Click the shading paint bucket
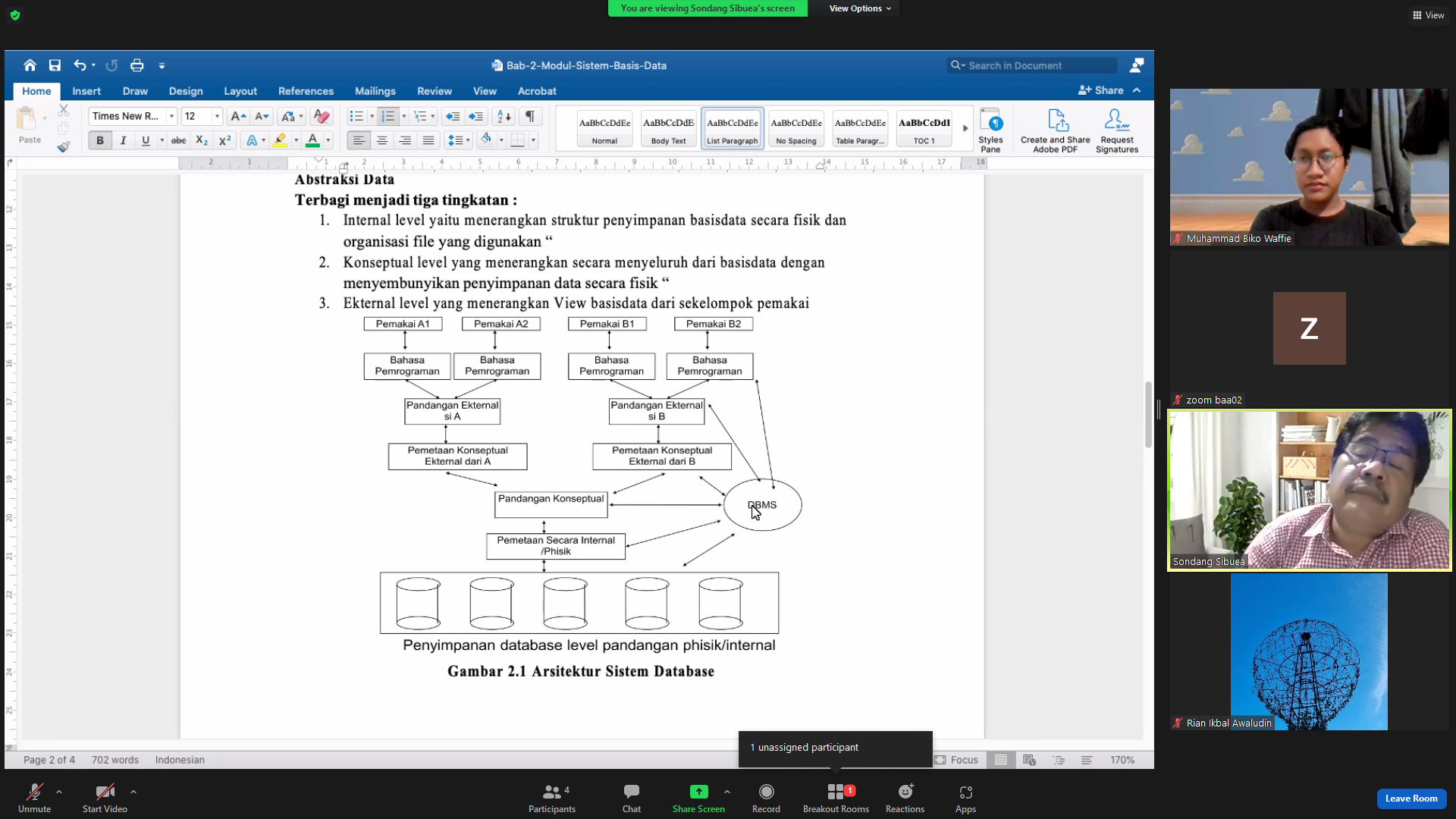1456x819 pixels. 486,140
